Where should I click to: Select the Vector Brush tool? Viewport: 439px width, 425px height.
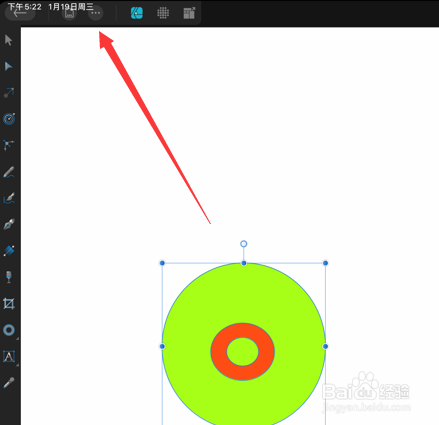[x=9, y=198]
